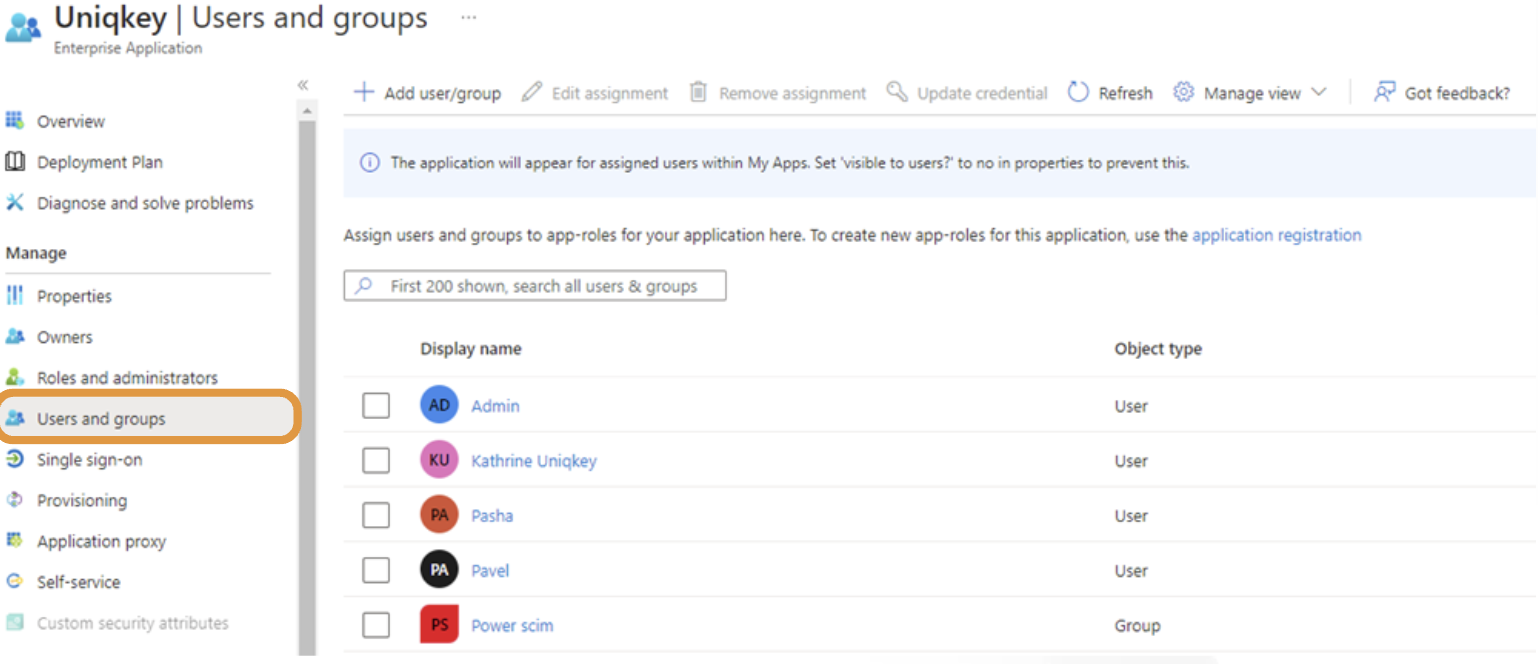The image size is (1538, 664).
Task: Click the info icon in the notification banner
Action: [x=370, y=163]
